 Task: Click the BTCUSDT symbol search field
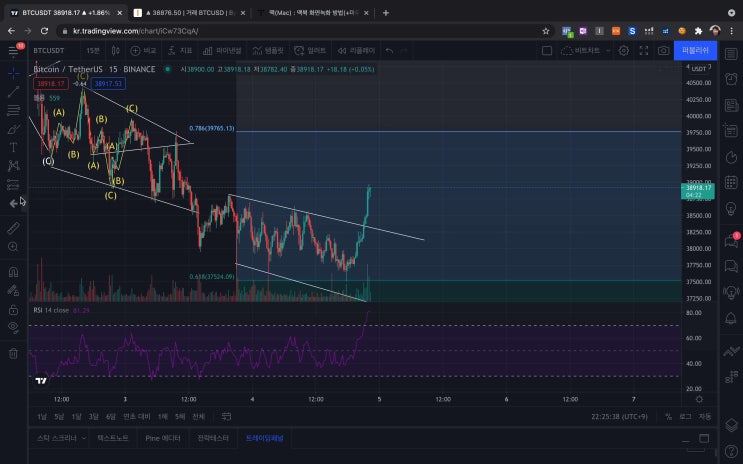(49, 50)
